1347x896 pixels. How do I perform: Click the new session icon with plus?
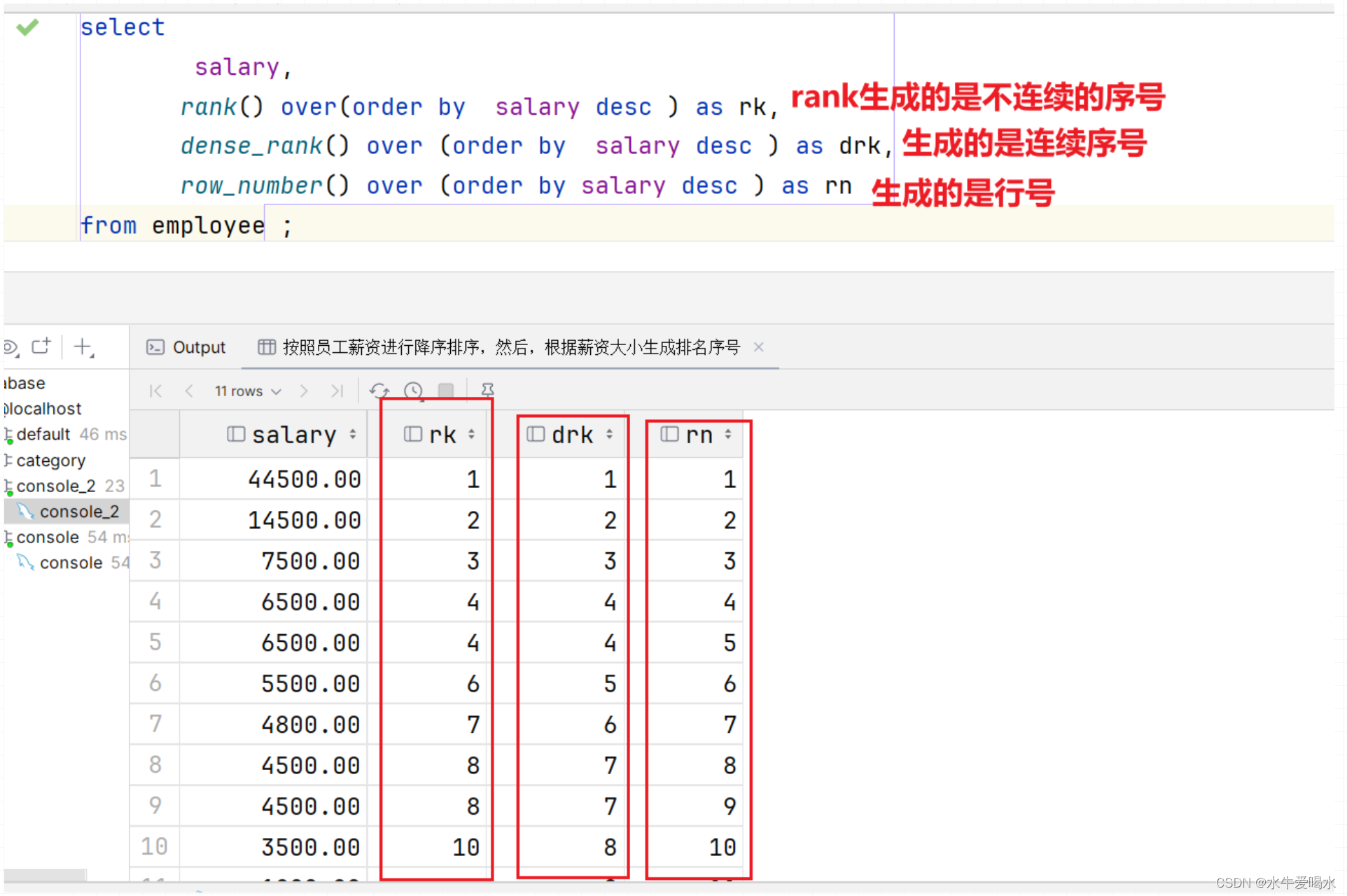(41, 346)
